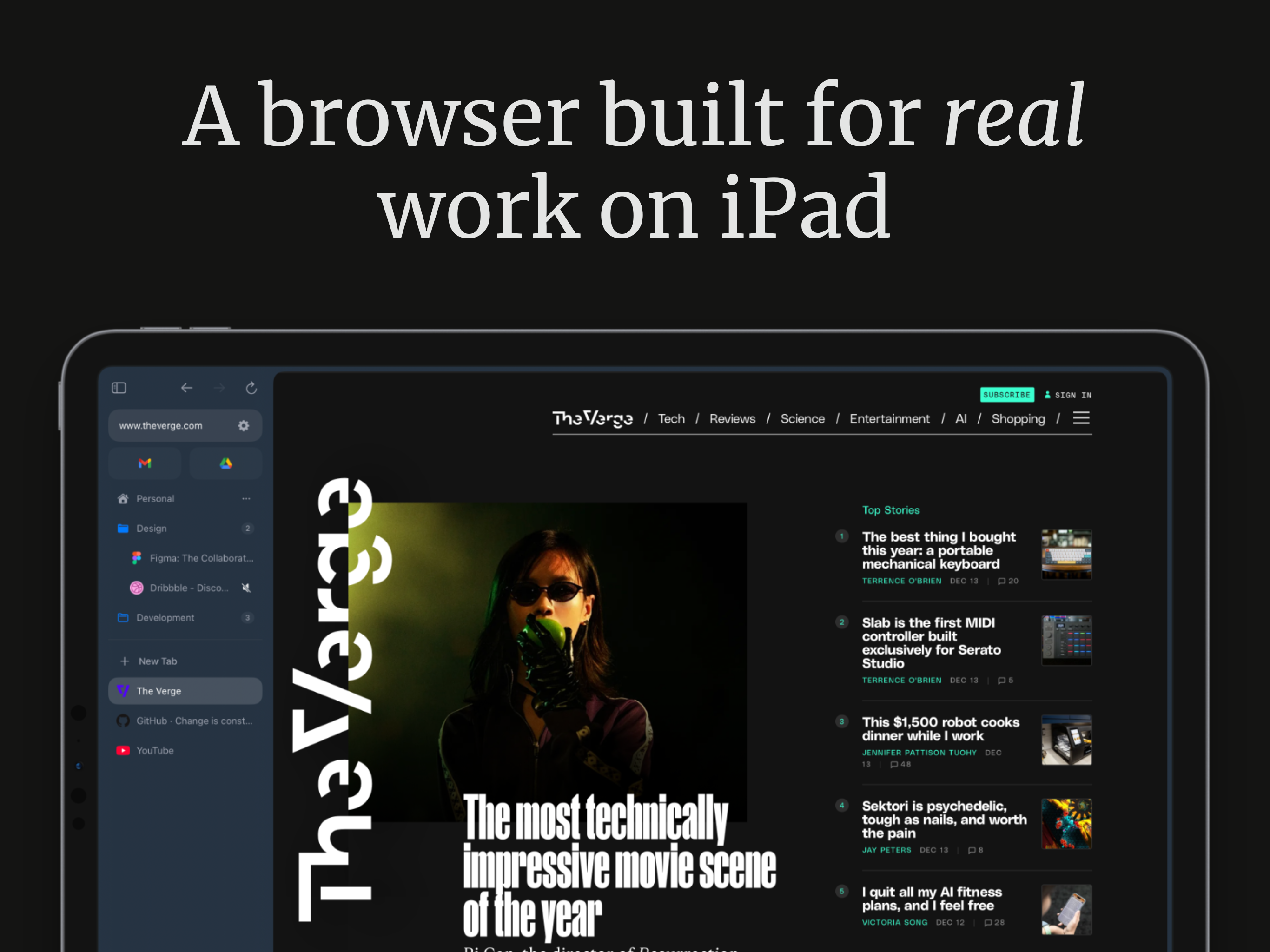Click the forward navigation arrow

(219, 388)
